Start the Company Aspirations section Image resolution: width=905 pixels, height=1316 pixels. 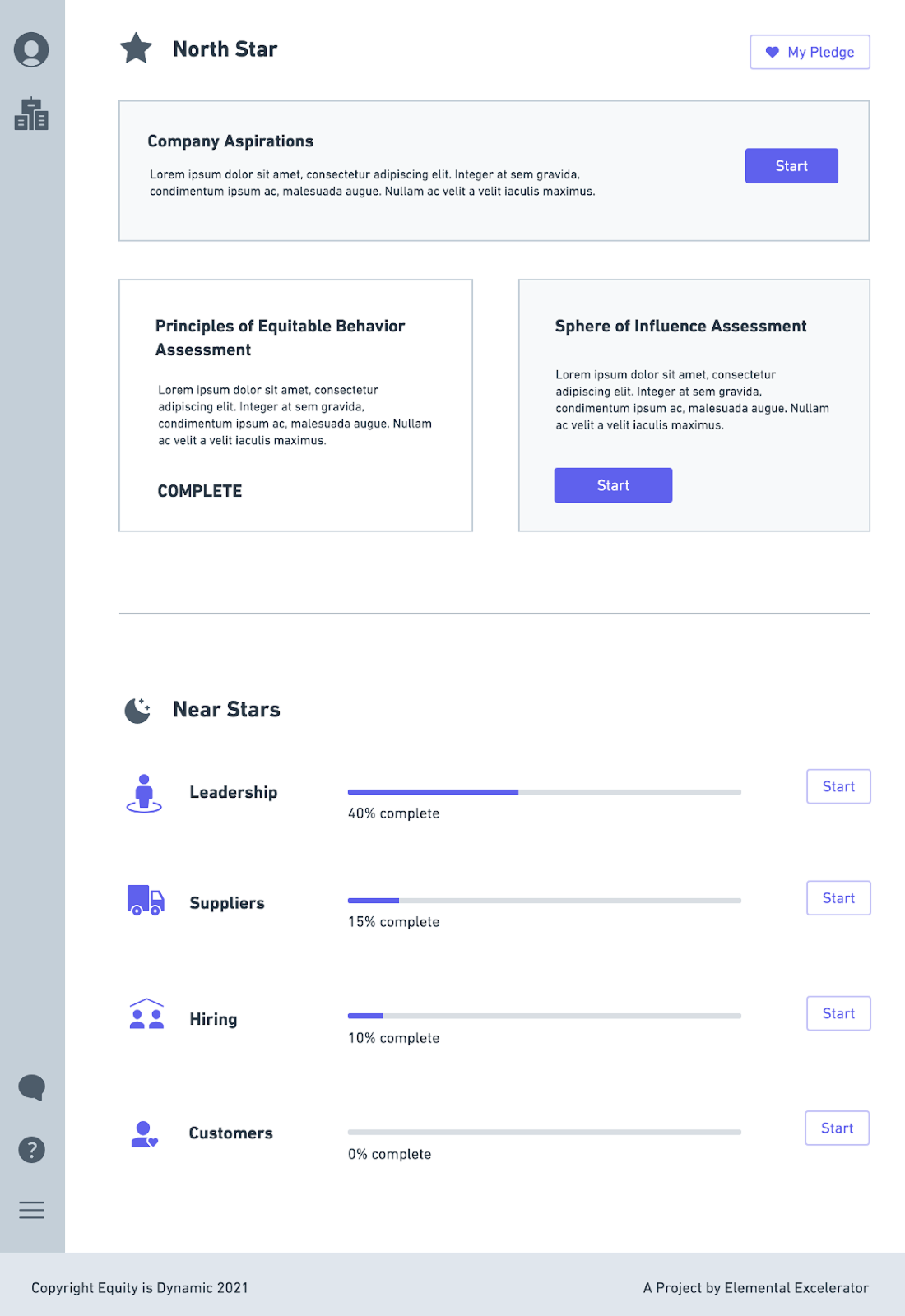pyautogui.click(x=791, y=166)
